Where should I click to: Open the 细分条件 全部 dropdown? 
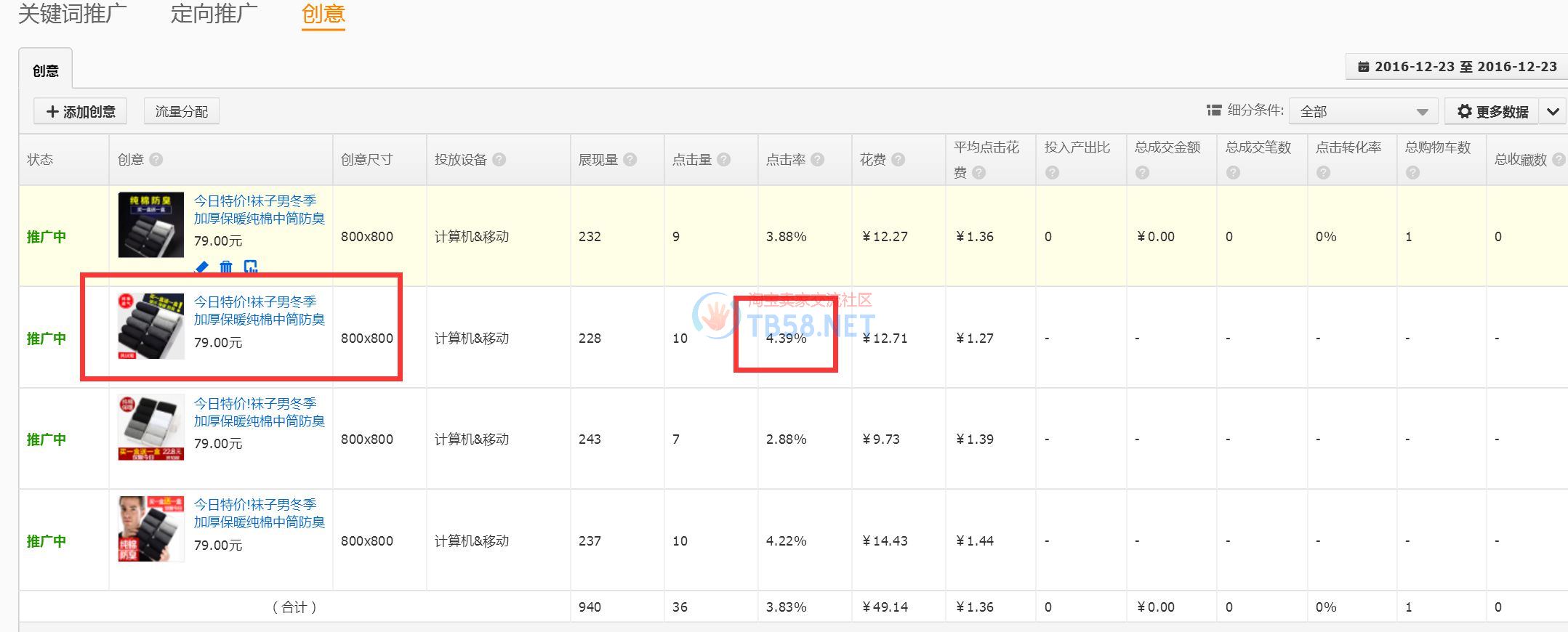point(1363,112)
